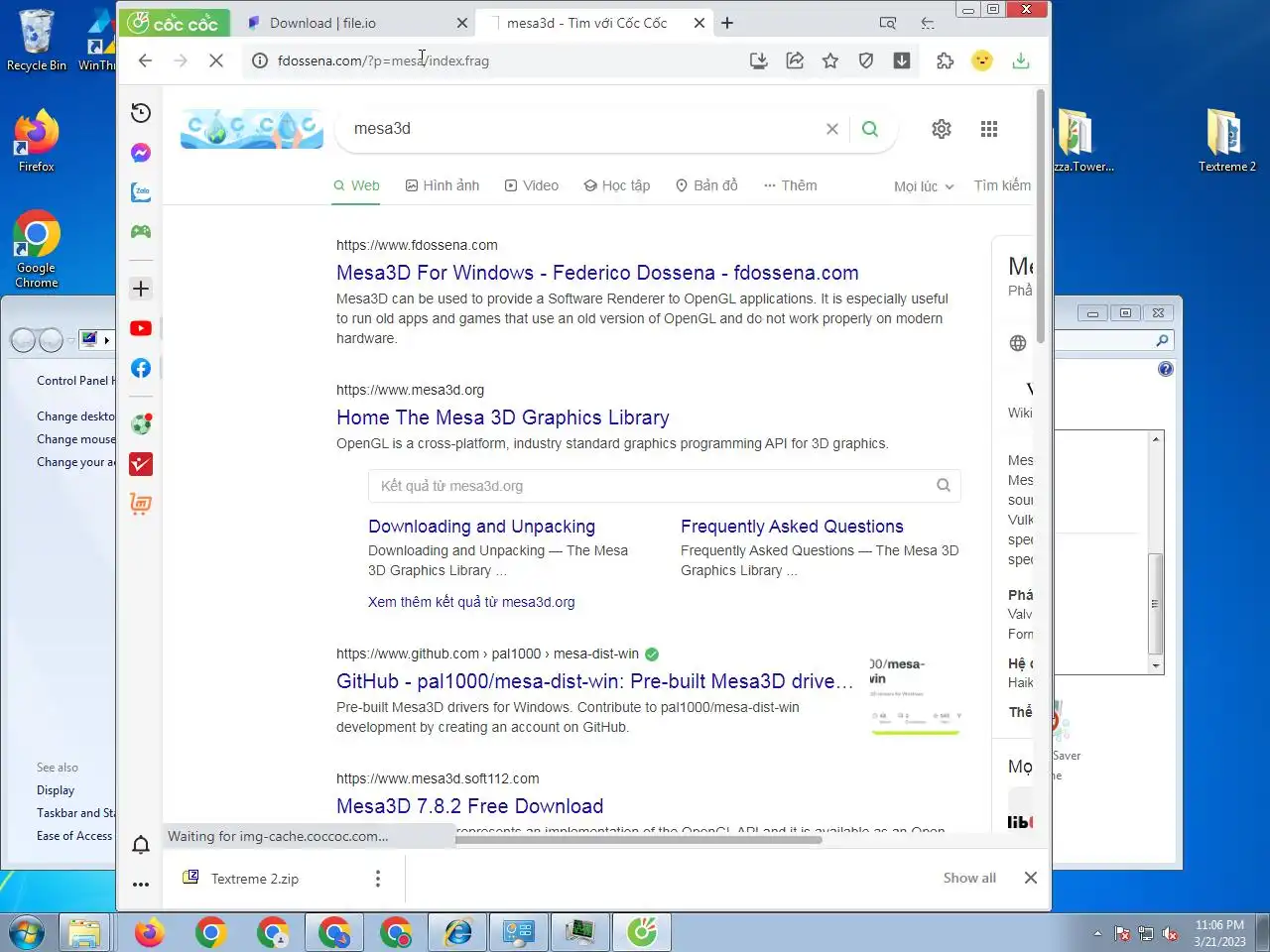Select the Bản đồ search tab
1270x952 pixels.
[x=706, y=185]
